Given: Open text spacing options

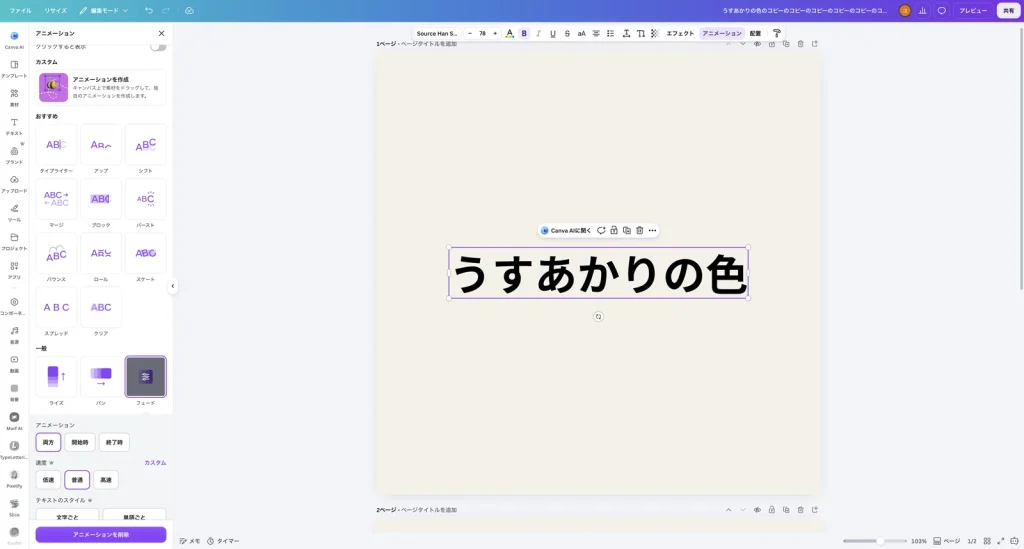Looking at the screenshot, I should tap(626, 33).
